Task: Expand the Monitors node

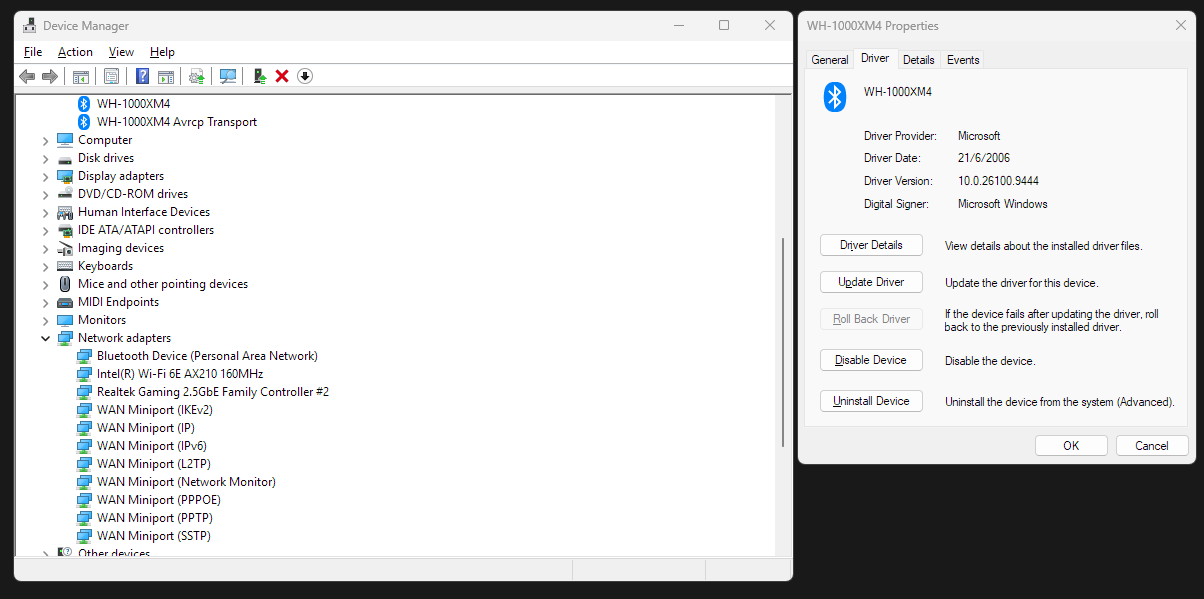Action: click(x=45, y=320)
